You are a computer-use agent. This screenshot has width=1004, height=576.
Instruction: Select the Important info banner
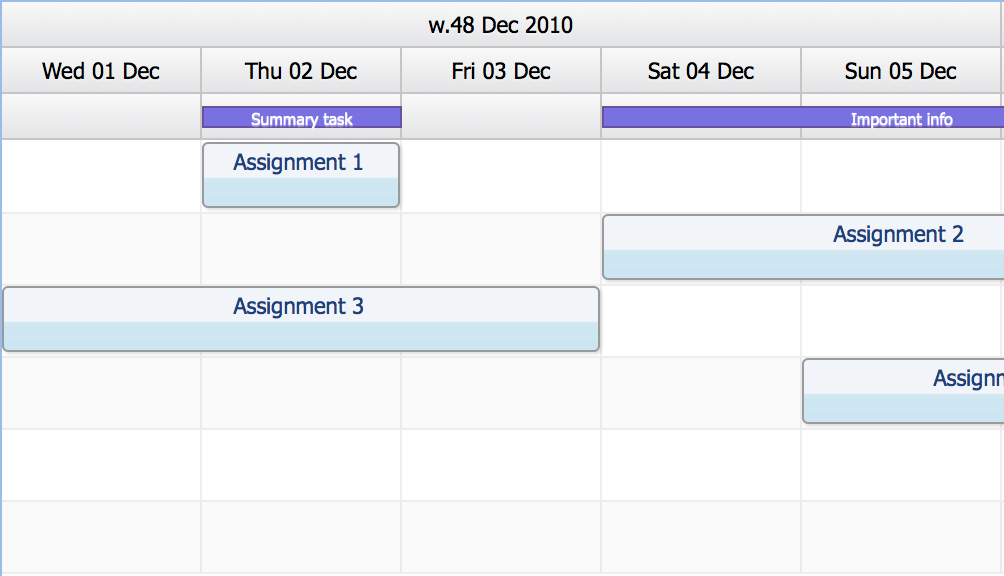click(800, 118)
